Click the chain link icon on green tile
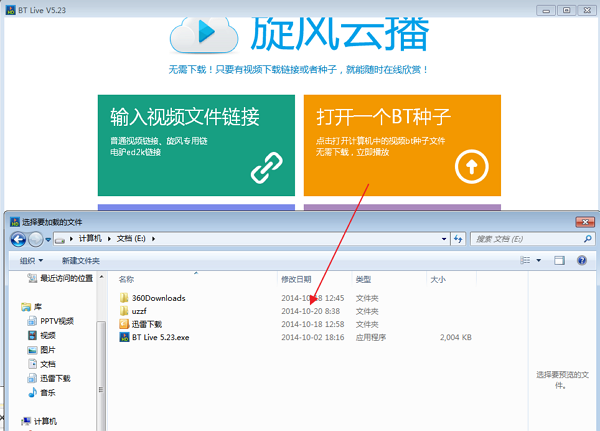Image resolution: width=600 pixels, height=431 pixels. tap(267, 168)
